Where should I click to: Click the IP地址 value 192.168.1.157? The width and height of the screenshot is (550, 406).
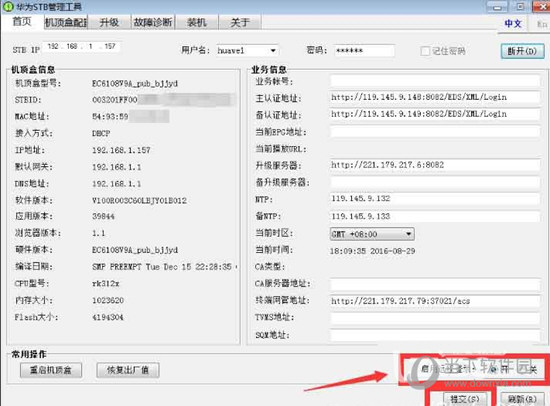(x=121, y=150)
